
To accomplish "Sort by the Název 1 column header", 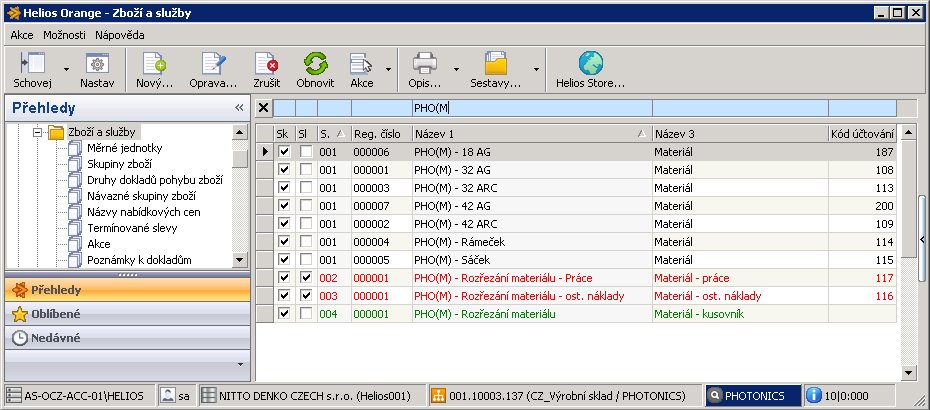I will point(532,134).
